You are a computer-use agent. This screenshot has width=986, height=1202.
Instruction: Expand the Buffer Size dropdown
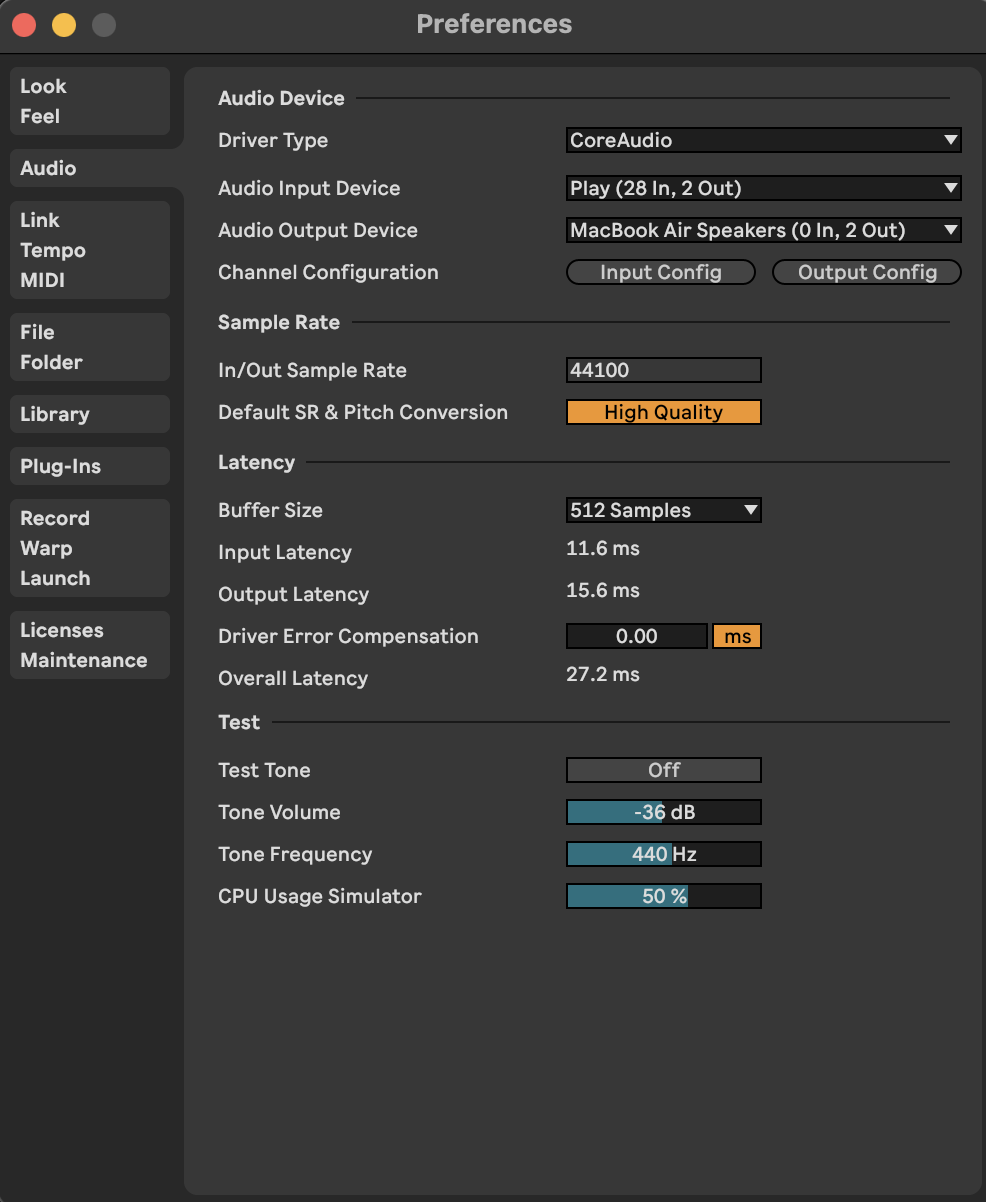(x=663, y=510)
